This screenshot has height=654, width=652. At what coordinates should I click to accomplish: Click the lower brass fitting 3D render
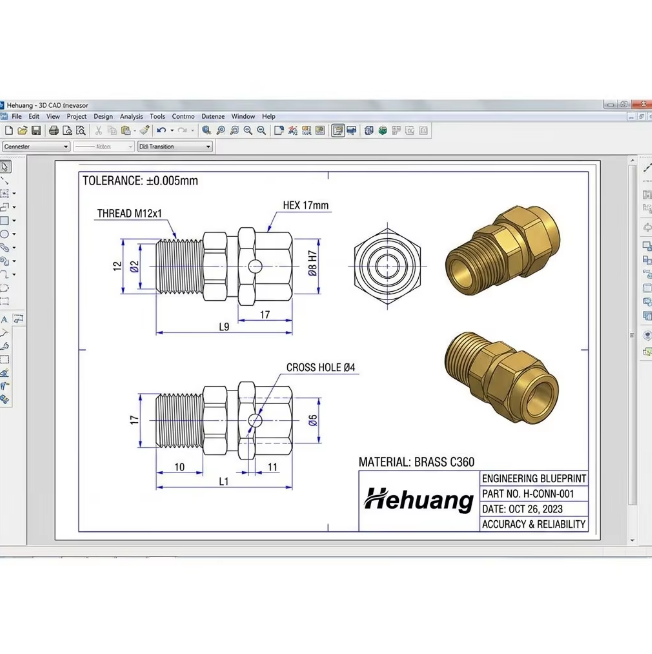[x=502, y=378]
